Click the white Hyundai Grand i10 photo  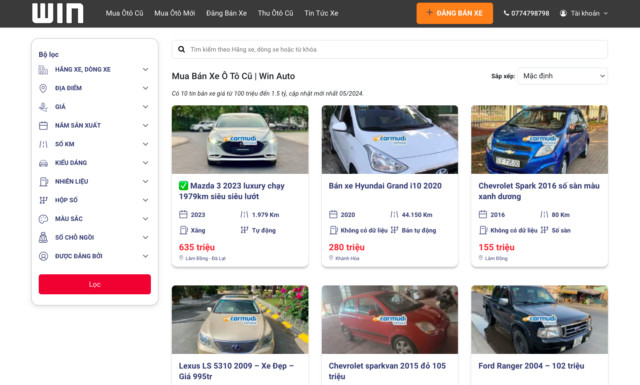pyautogui.click(x=390, y=140)
